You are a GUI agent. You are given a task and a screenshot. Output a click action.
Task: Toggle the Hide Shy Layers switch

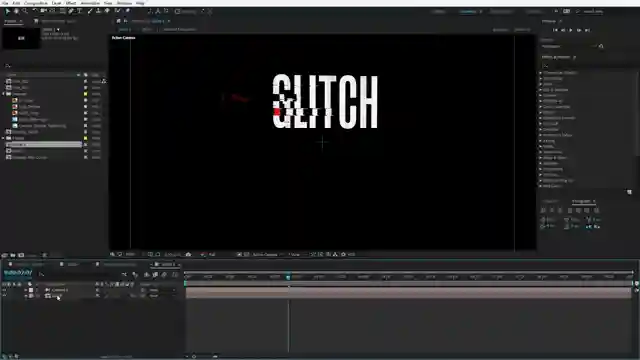(146, 275)
